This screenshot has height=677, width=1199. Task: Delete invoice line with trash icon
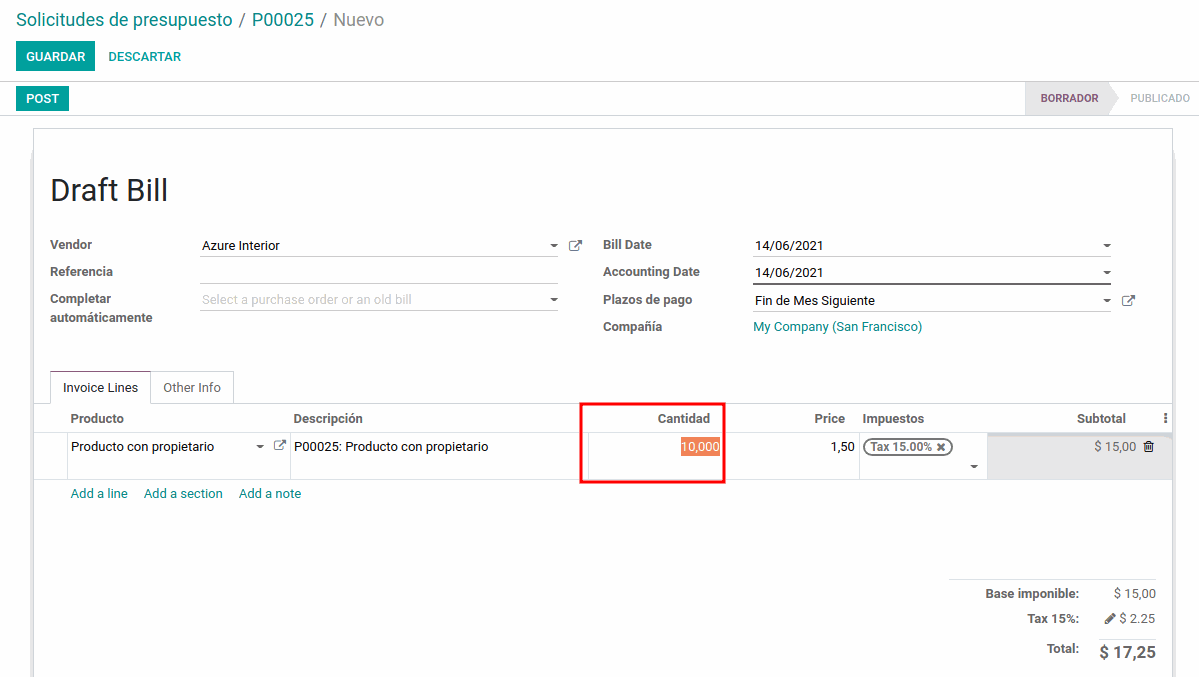click(1148, 447)
